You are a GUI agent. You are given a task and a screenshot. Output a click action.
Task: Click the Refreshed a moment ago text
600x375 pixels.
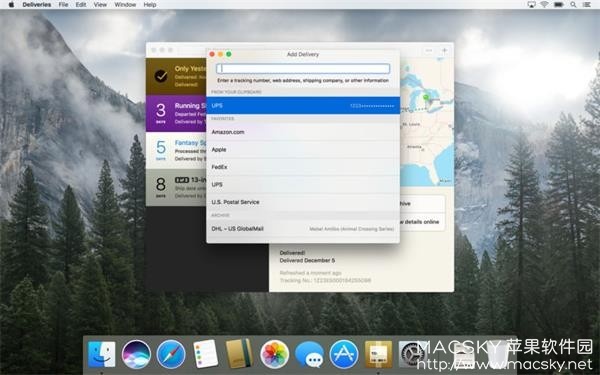click(x=310, y=273)
